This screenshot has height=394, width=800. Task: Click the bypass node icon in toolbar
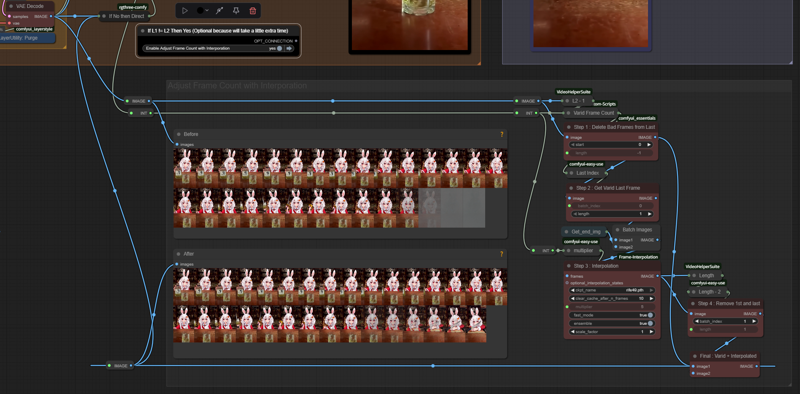(x=219, y=10)
